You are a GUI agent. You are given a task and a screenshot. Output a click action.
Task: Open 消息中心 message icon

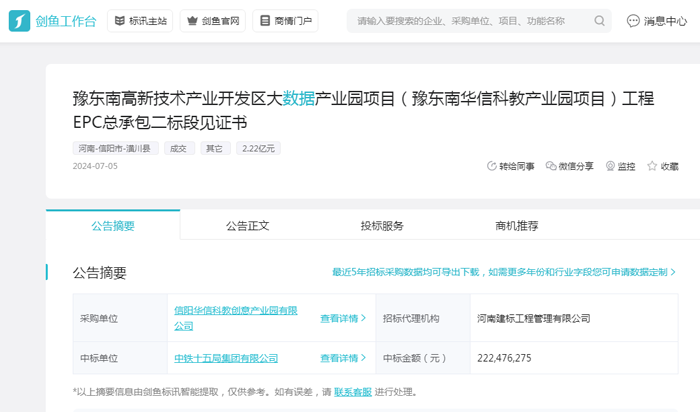click(633, 21)
